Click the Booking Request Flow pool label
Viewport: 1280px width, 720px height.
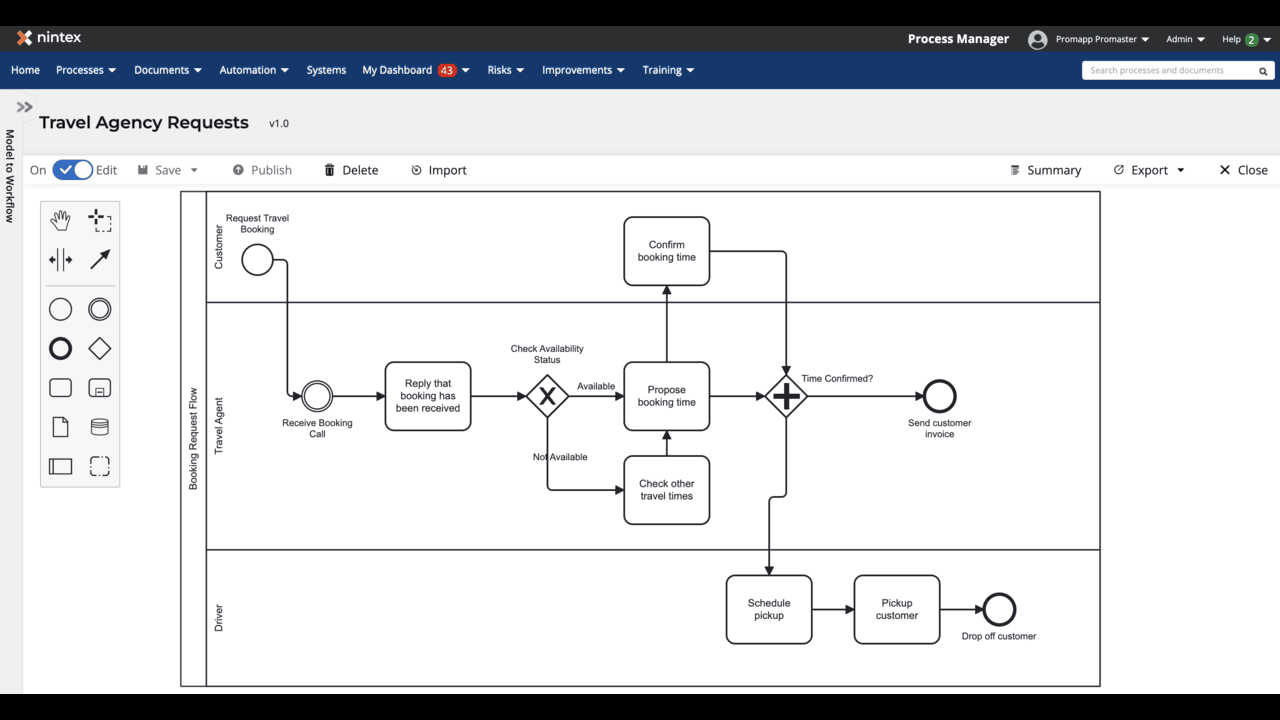coord(194,439)
